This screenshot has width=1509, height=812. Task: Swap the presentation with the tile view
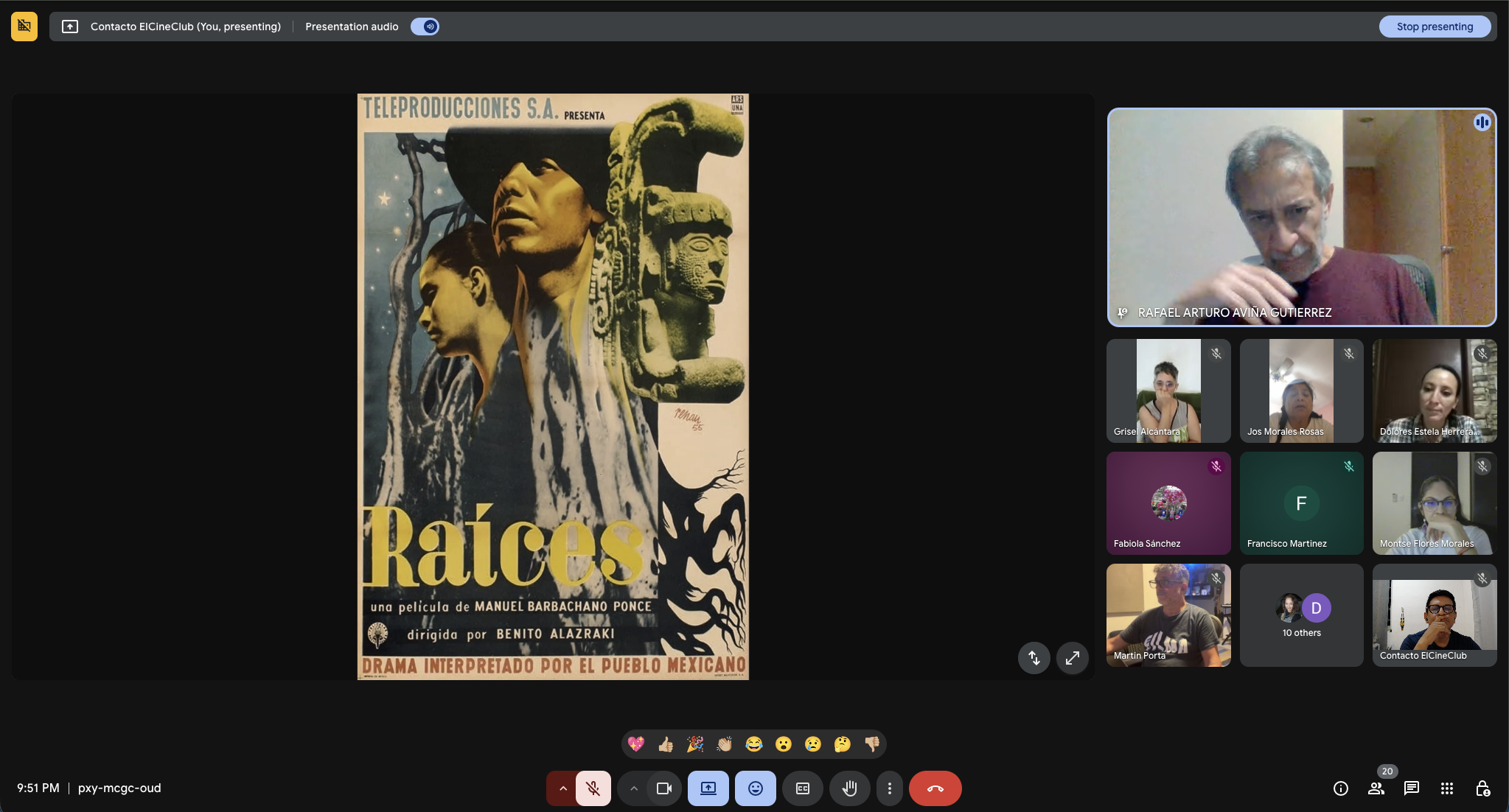point(1034,657)
